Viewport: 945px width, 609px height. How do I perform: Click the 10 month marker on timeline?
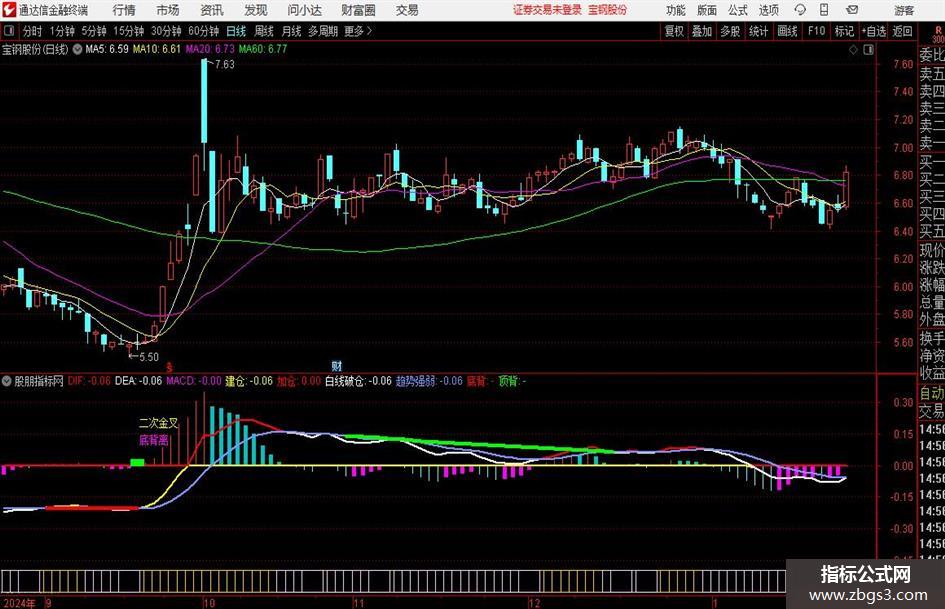click(x=209, y=602)
